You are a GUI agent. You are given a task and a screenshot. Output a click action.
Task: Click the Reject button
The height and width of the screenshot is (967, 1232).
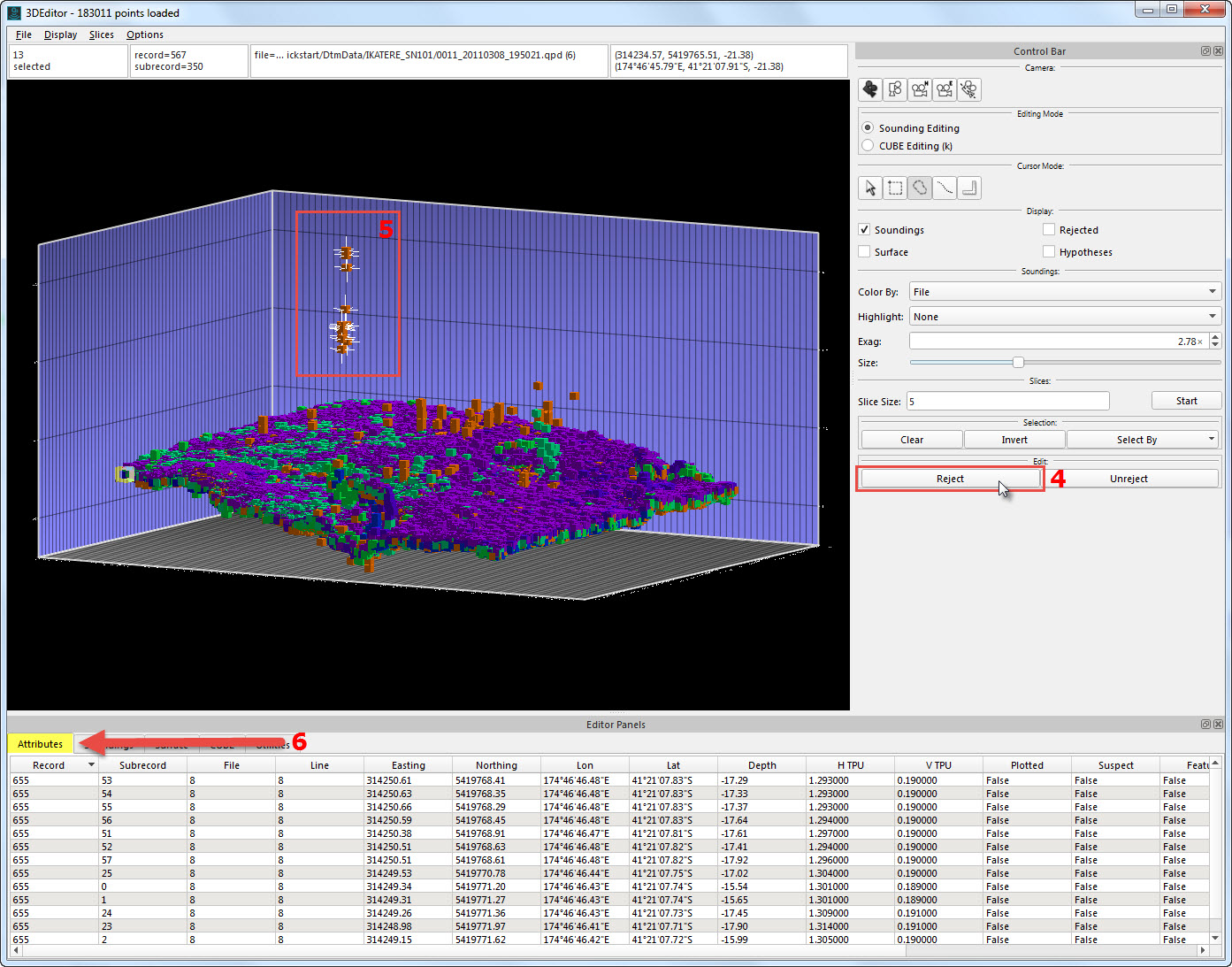[950, 479]
